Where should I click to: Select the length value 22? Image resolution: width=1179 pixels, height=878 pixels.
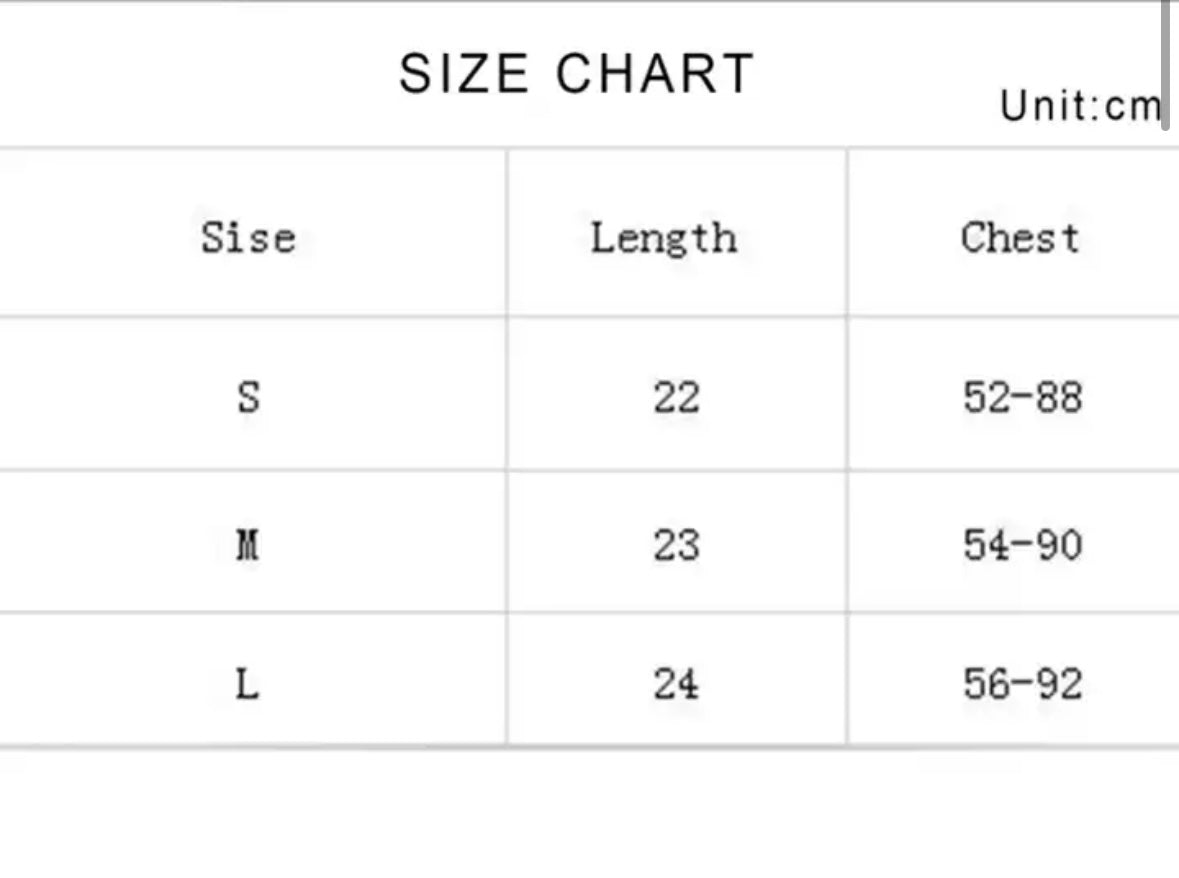pyautogui.click(x=676, y=397)
